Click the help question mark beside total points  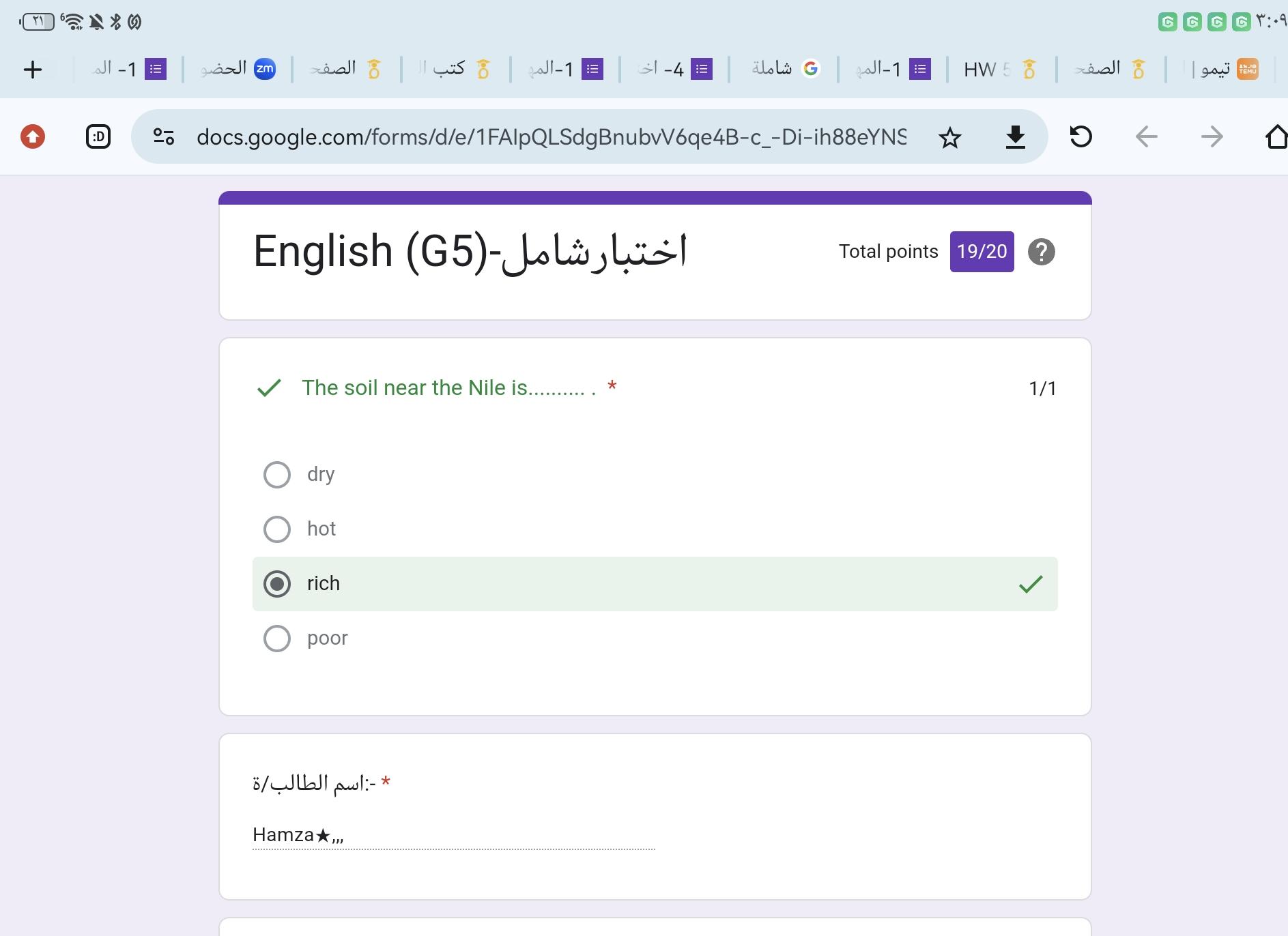pyautogui.click(x=1041, y=252)
